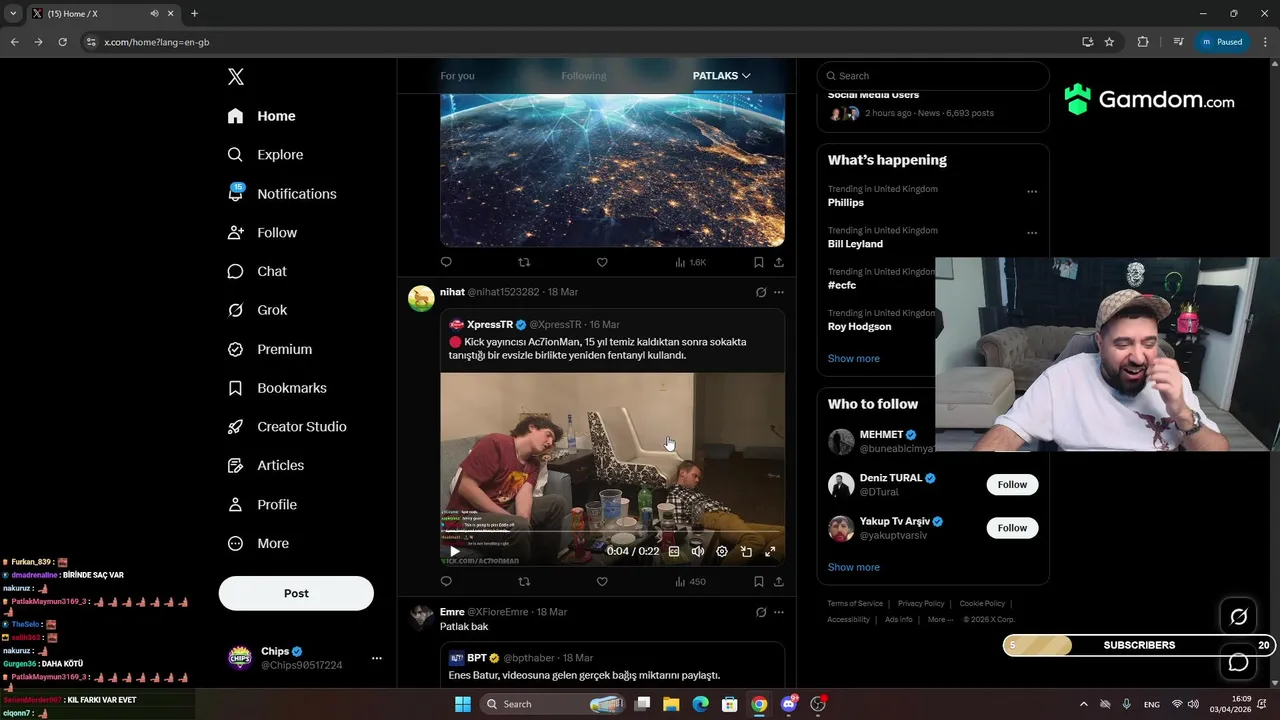Viewport: 1280px width, 720px height.
Task: Open Cookie Policy link
Action: tap(982, 603)
